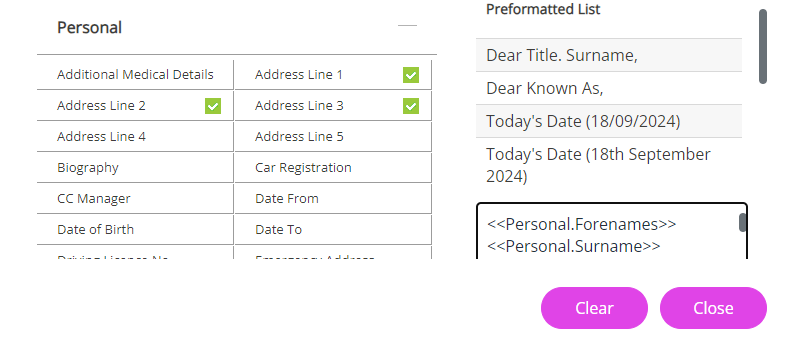Image resolution: width=800 pixels, height=362 pixels.
Task: Select the Date To field
Action: click(x=333, y=230)
